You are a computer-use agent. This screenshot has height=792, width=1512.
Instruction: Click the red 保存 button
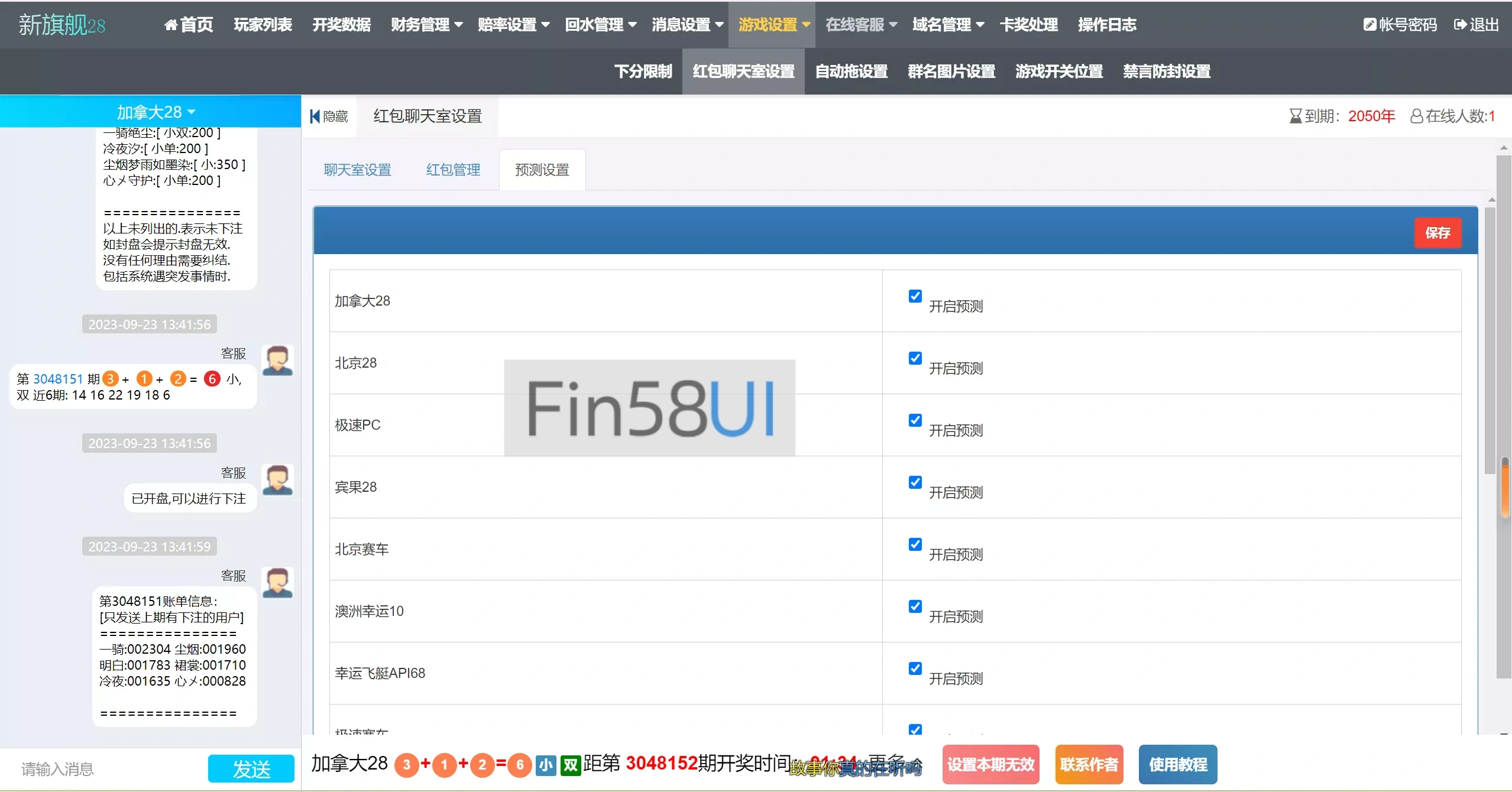[1437, 233]
